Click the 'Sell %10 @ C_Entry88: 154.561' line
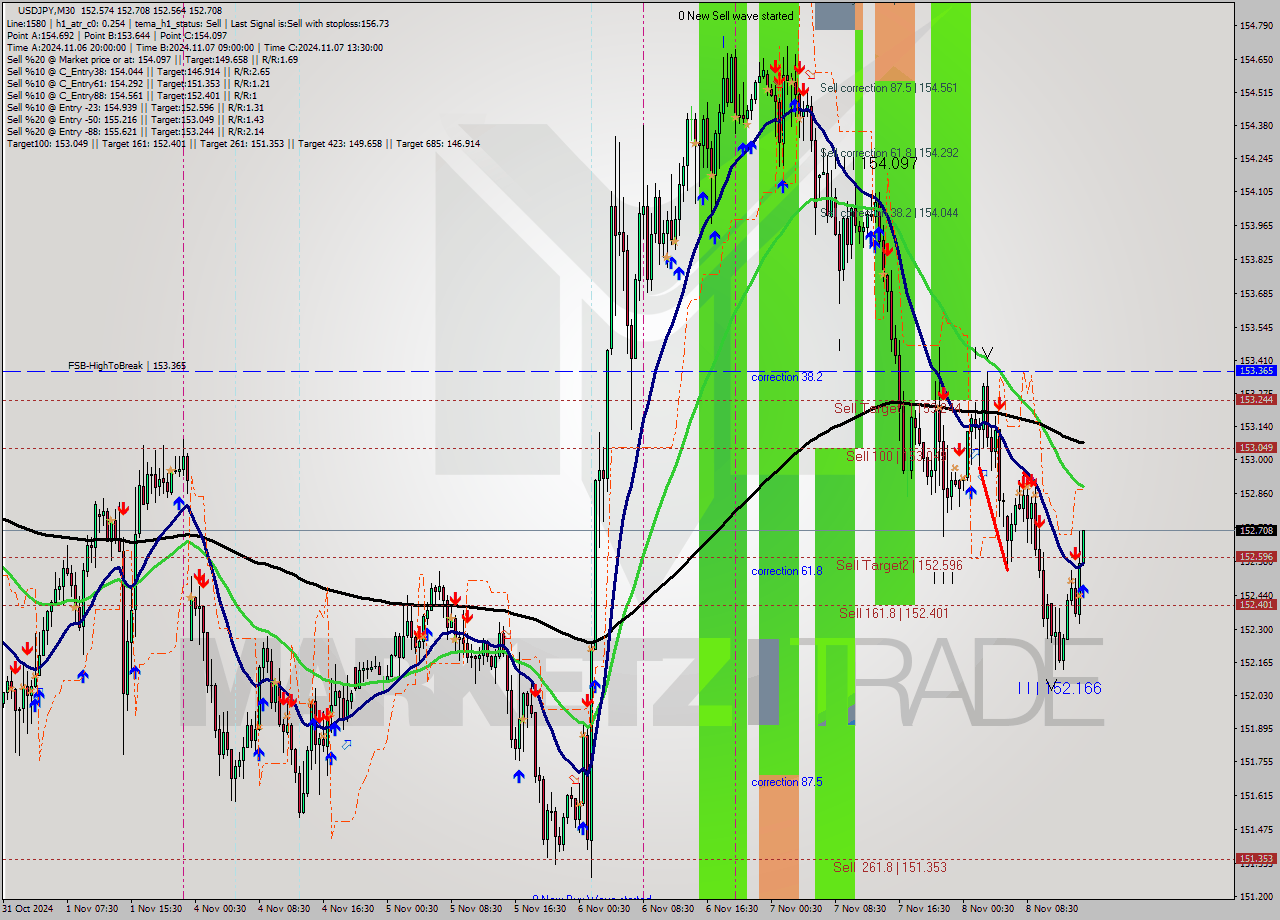 click(x=131, y=95)
